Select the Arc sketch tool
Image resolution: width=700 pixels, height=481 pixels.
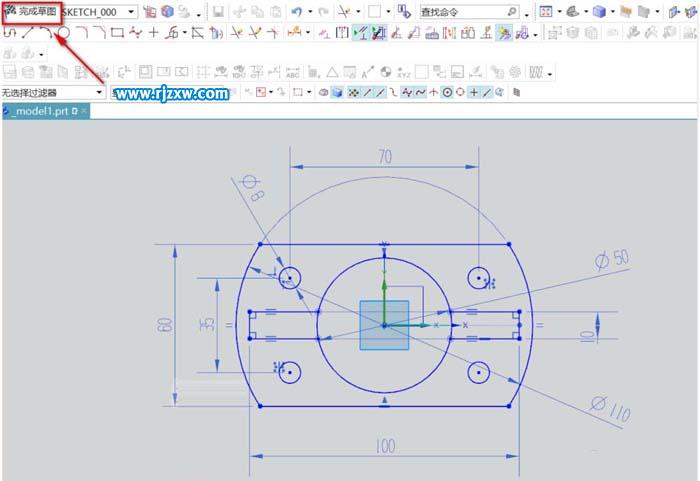46,32
